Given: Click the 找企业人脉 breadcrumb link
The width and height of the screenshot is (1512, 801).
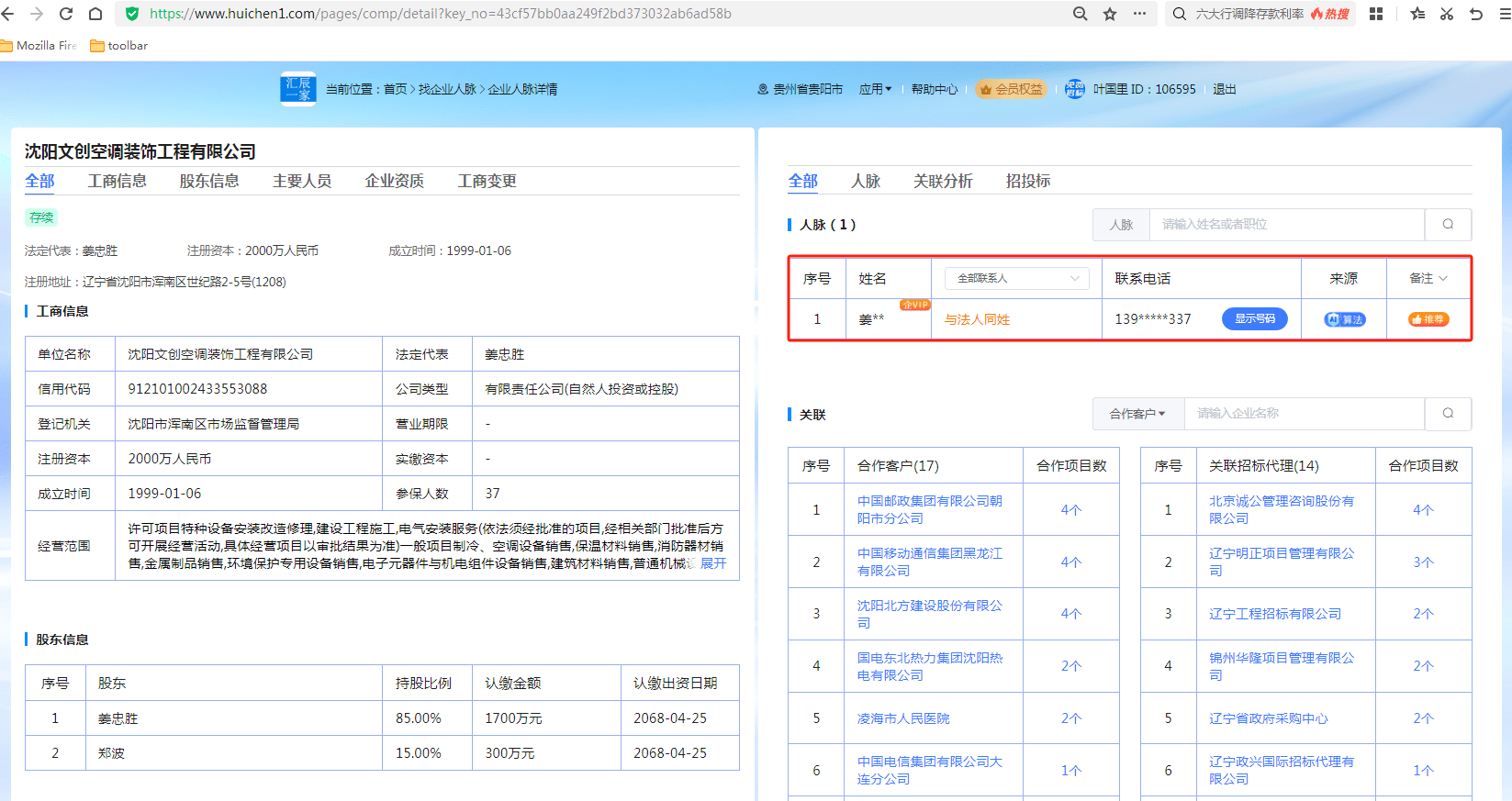Looking at the screenshot, I should tap(447, 89).
